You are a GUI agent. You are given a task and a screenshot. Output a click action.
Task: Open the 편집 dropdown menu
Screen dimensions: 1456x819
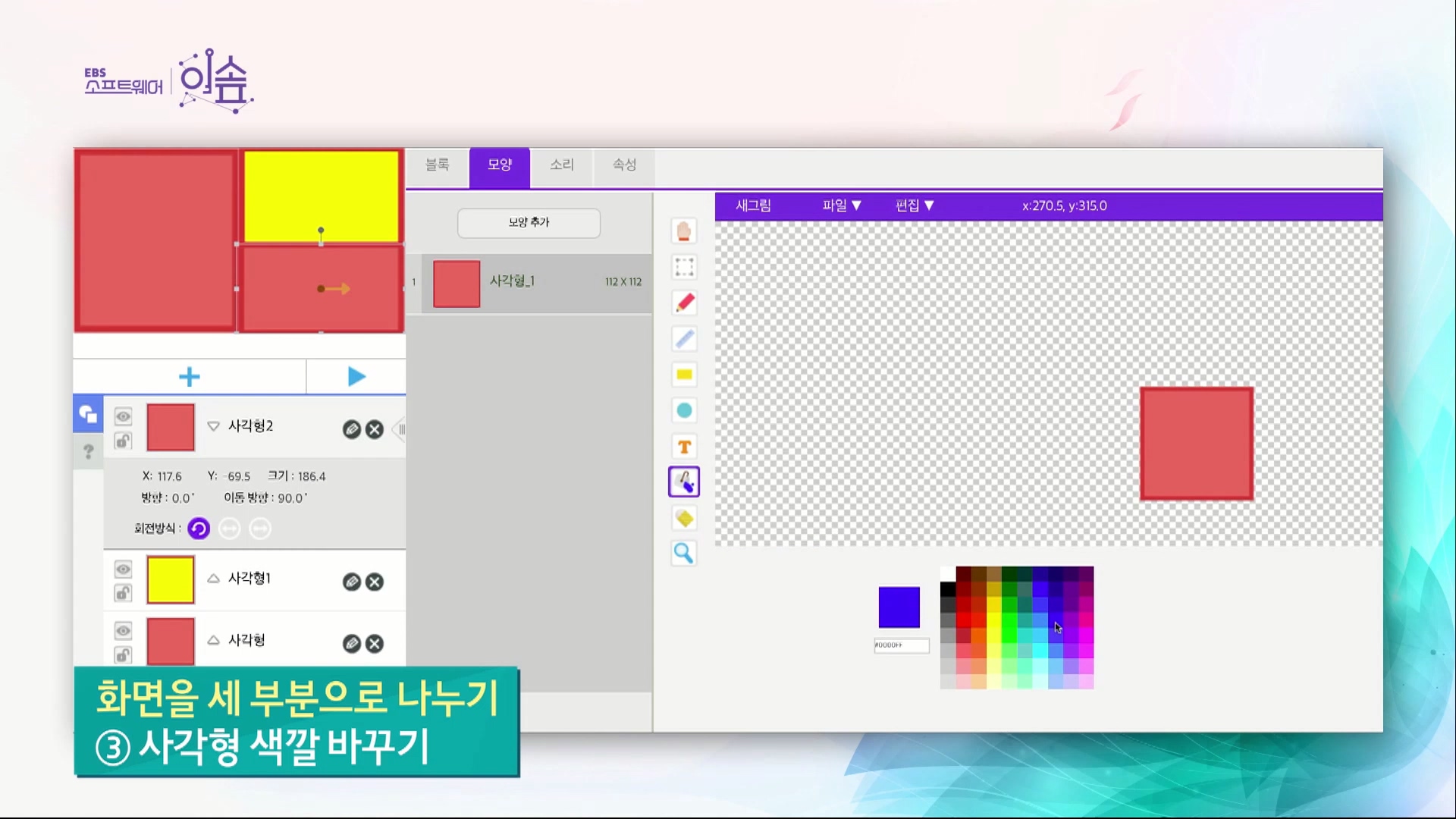click(915, 206)
